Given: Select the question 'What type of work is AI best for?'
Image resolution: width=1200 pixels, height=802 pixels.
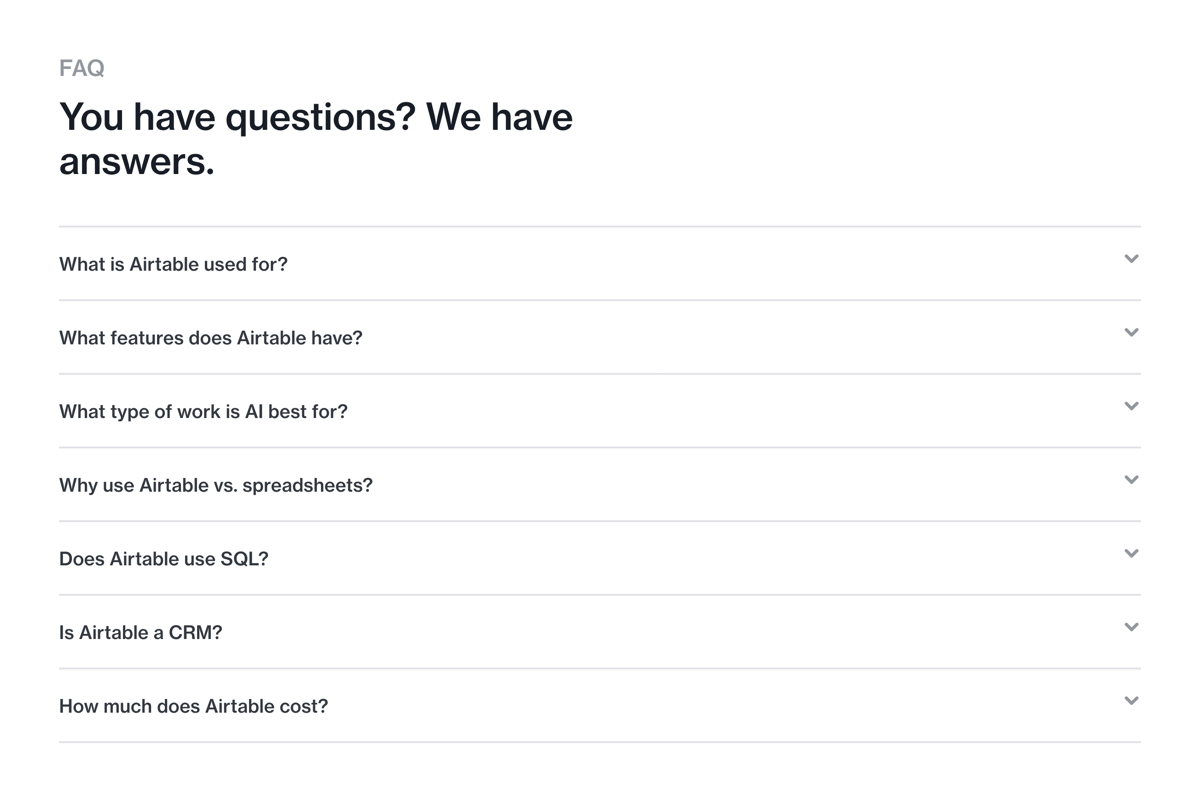Looking at the screenshot, I should click(203, 411).
